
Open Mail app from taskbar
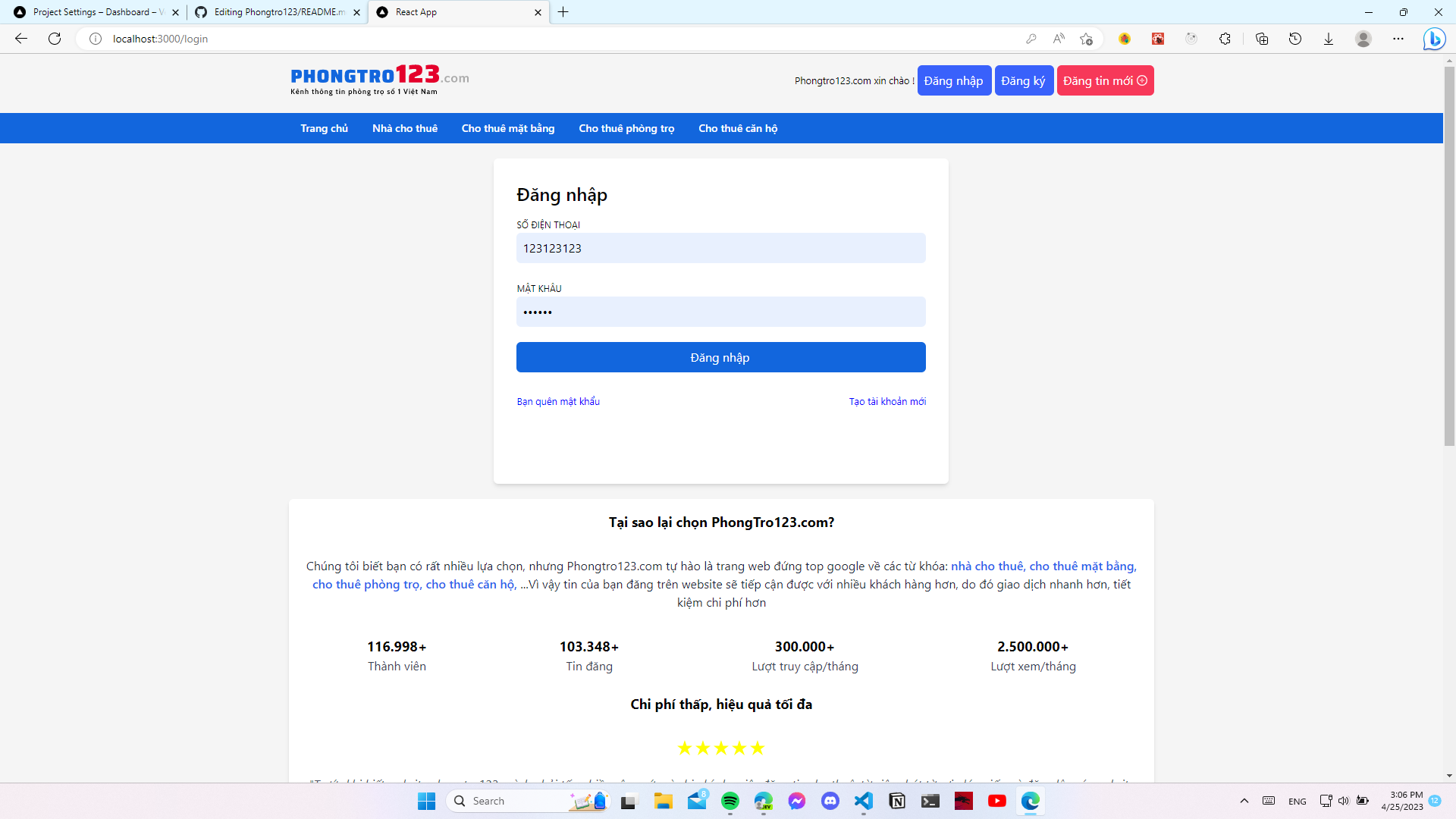pos(697,801)
